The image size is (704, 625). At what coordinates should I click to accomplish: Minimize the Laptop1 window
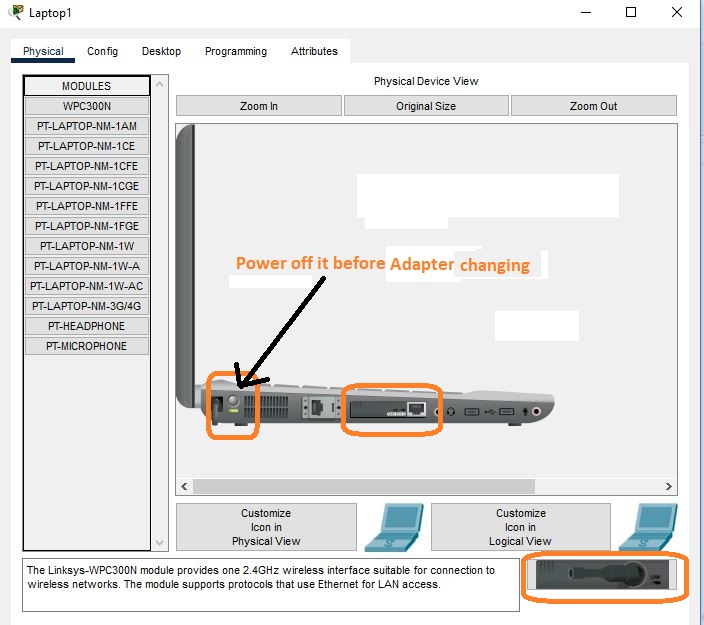[x=586, y=12]
